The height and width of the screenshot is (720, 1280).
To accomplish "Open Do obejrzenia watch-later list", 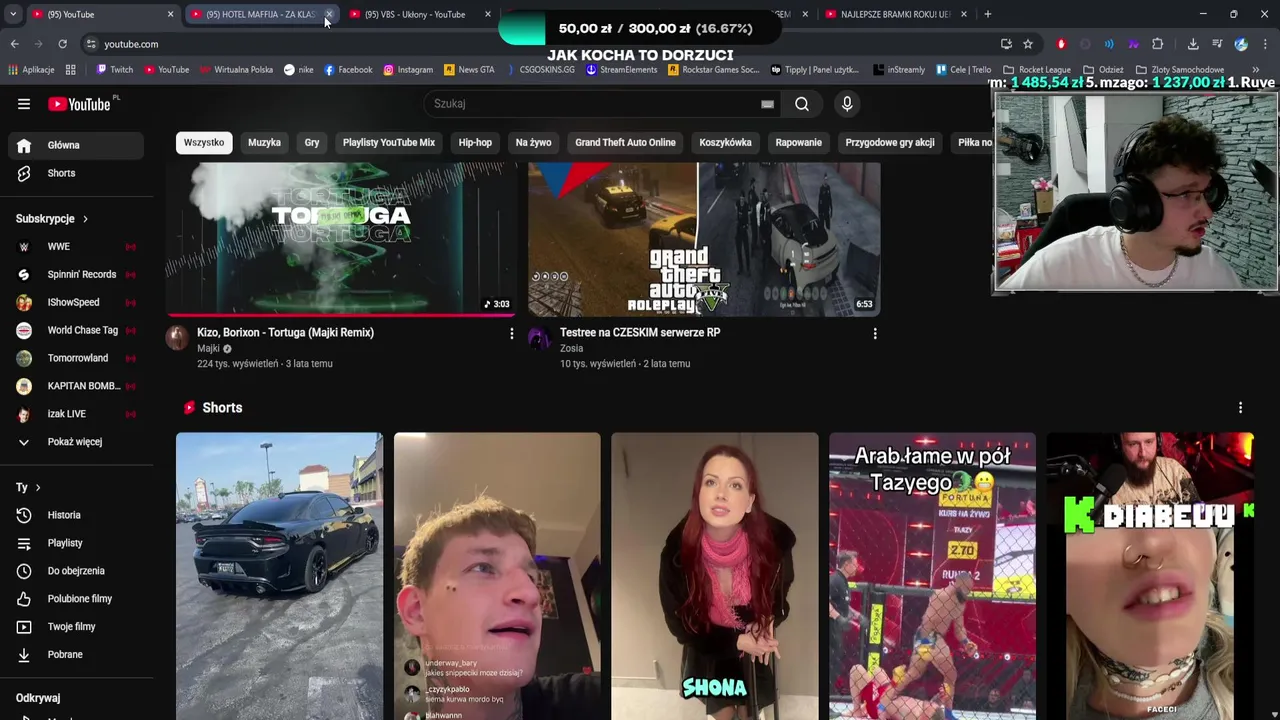I will point(76,571).
